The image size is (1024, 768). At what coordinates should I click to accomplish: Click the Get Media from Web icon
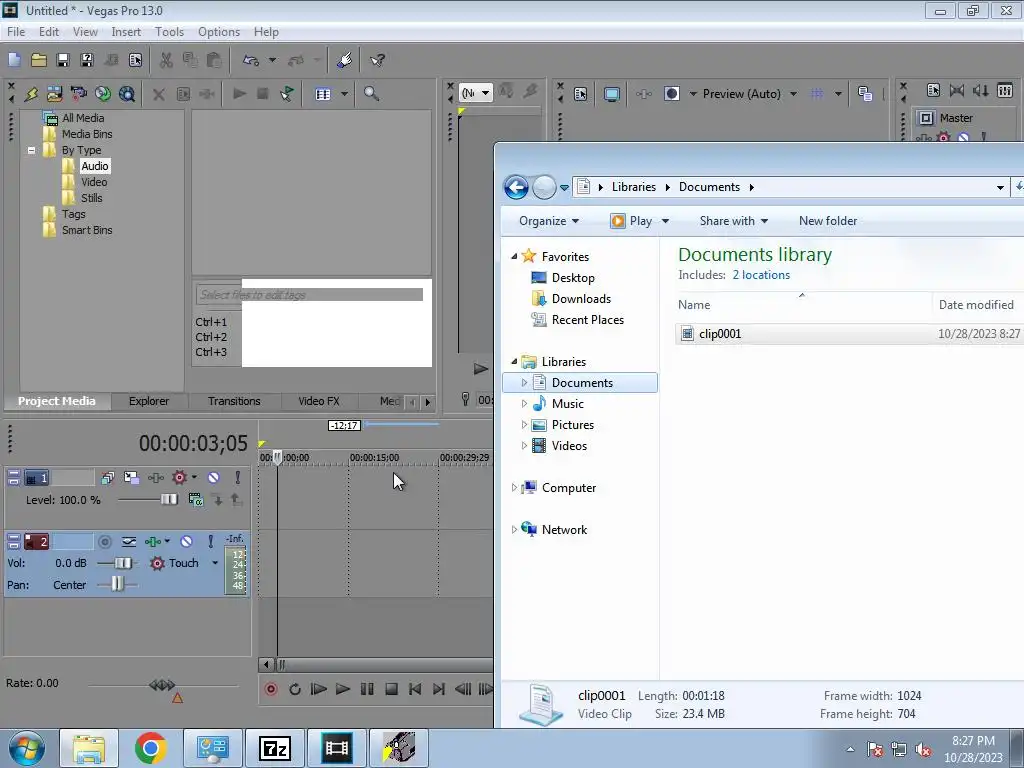click(x=127, y=93)
